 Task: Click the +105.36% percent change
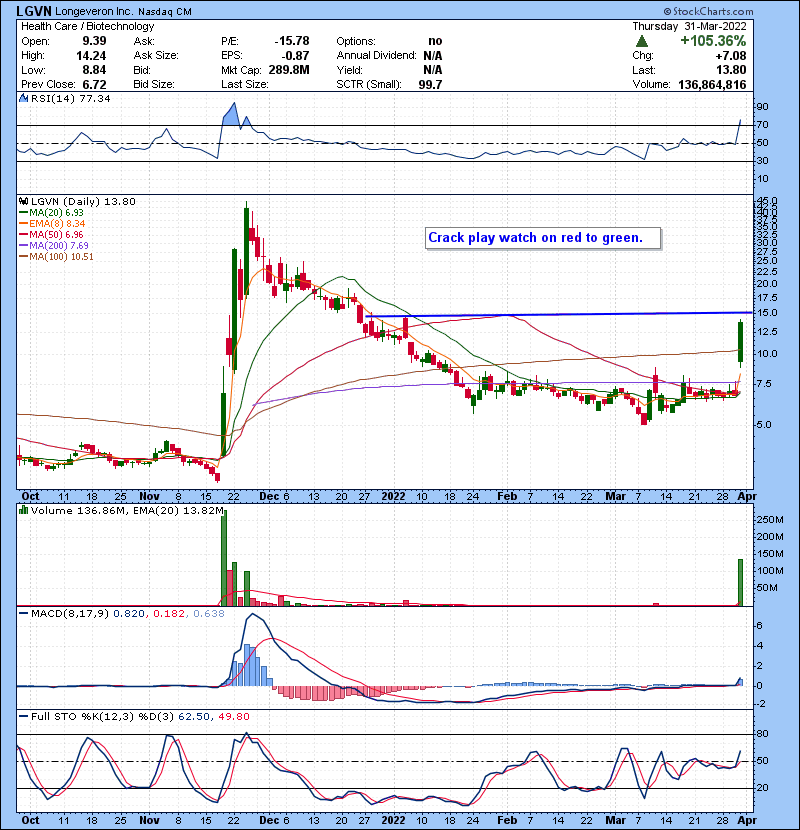713,41
